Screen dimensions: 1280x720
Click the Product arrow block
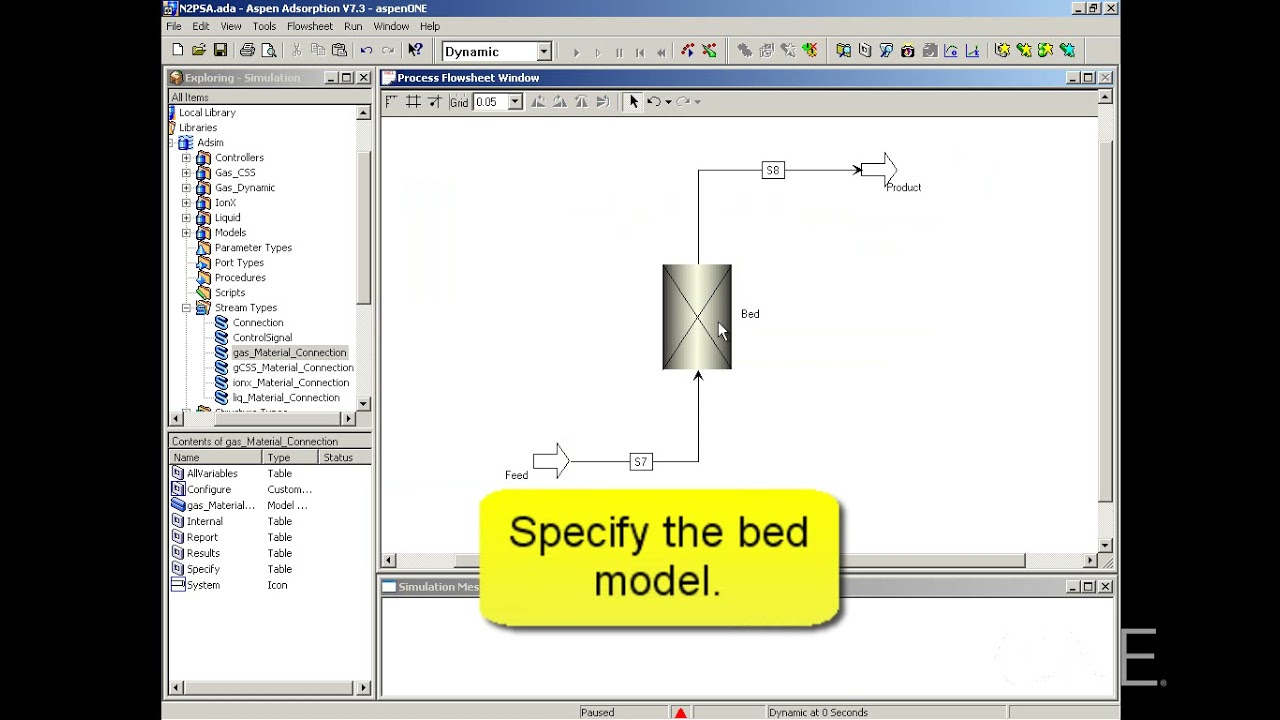click(879, 169)
